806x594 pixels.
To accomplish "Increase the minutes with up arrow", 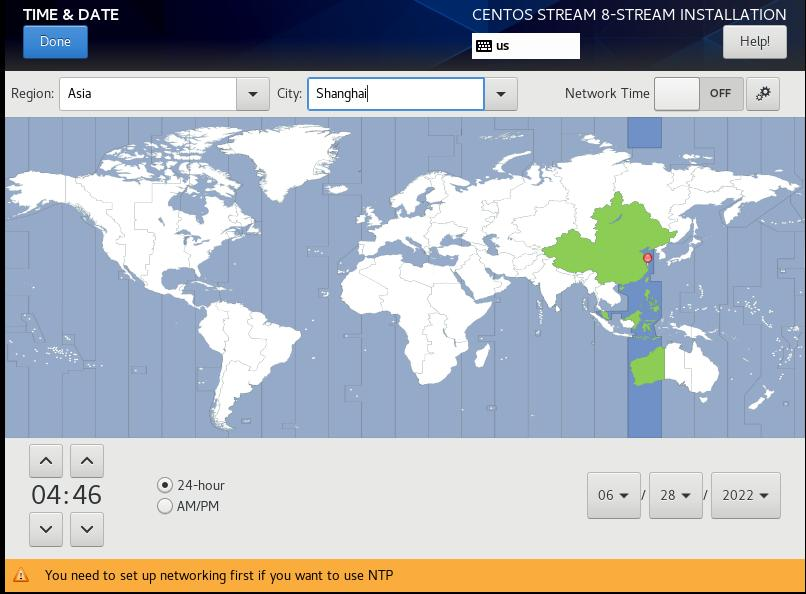I will (87, 461).
